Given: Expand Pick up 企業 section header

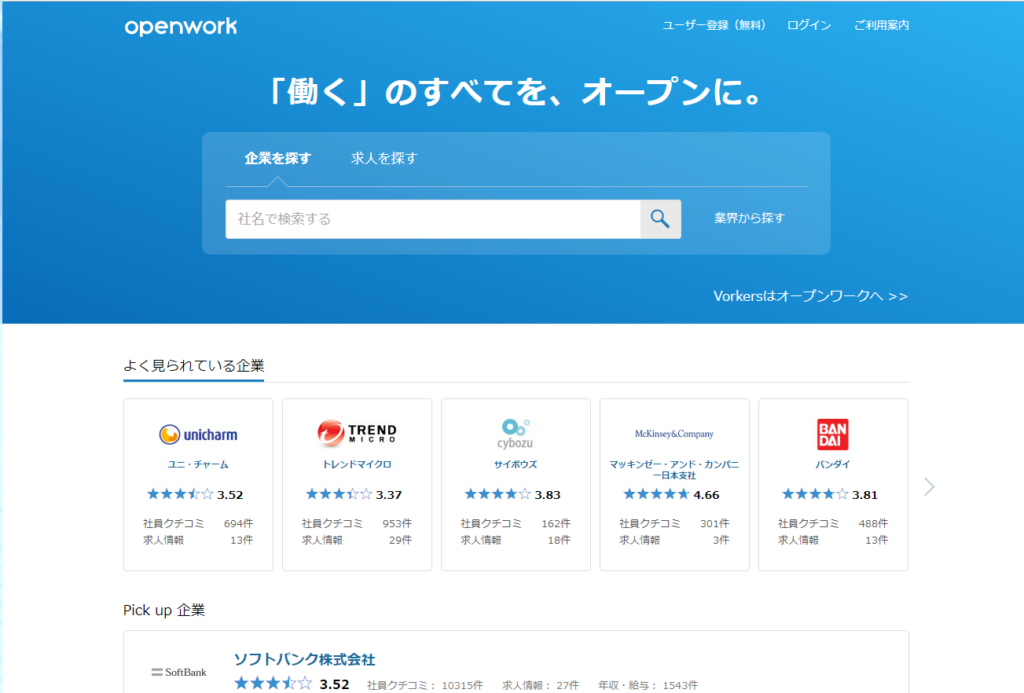Looking at the screenshot, I should tap(162, 611).
